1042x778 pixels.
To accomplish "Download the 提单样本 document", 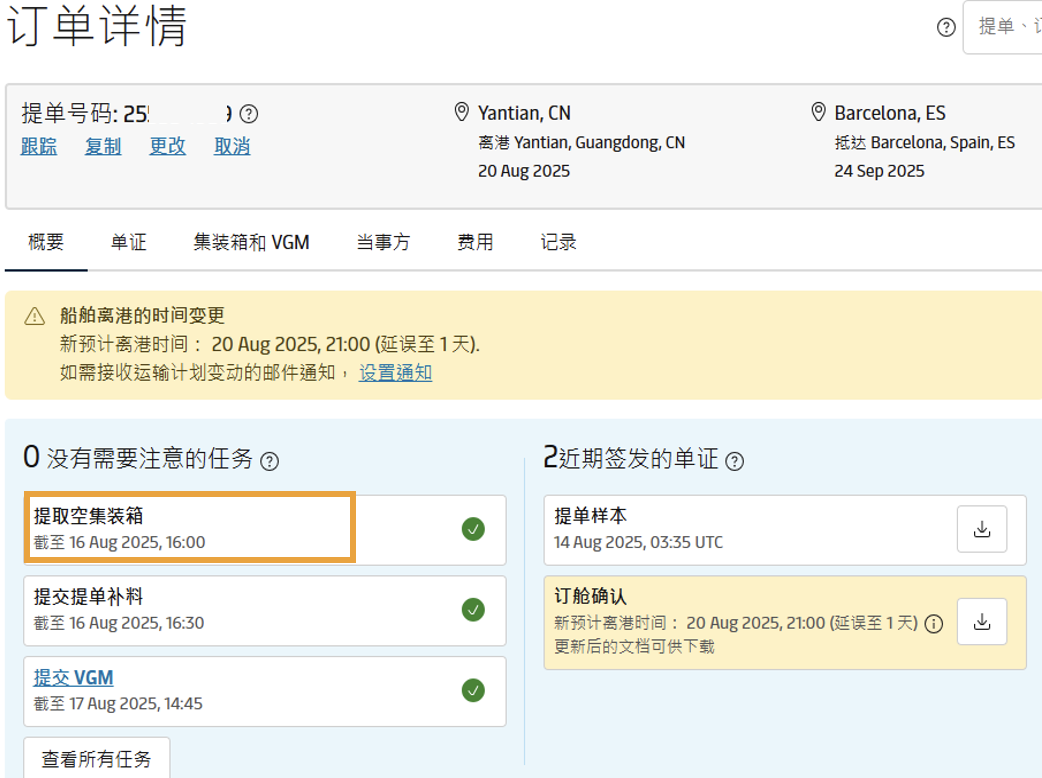I will pyautogui.click(x=981, y=530).
